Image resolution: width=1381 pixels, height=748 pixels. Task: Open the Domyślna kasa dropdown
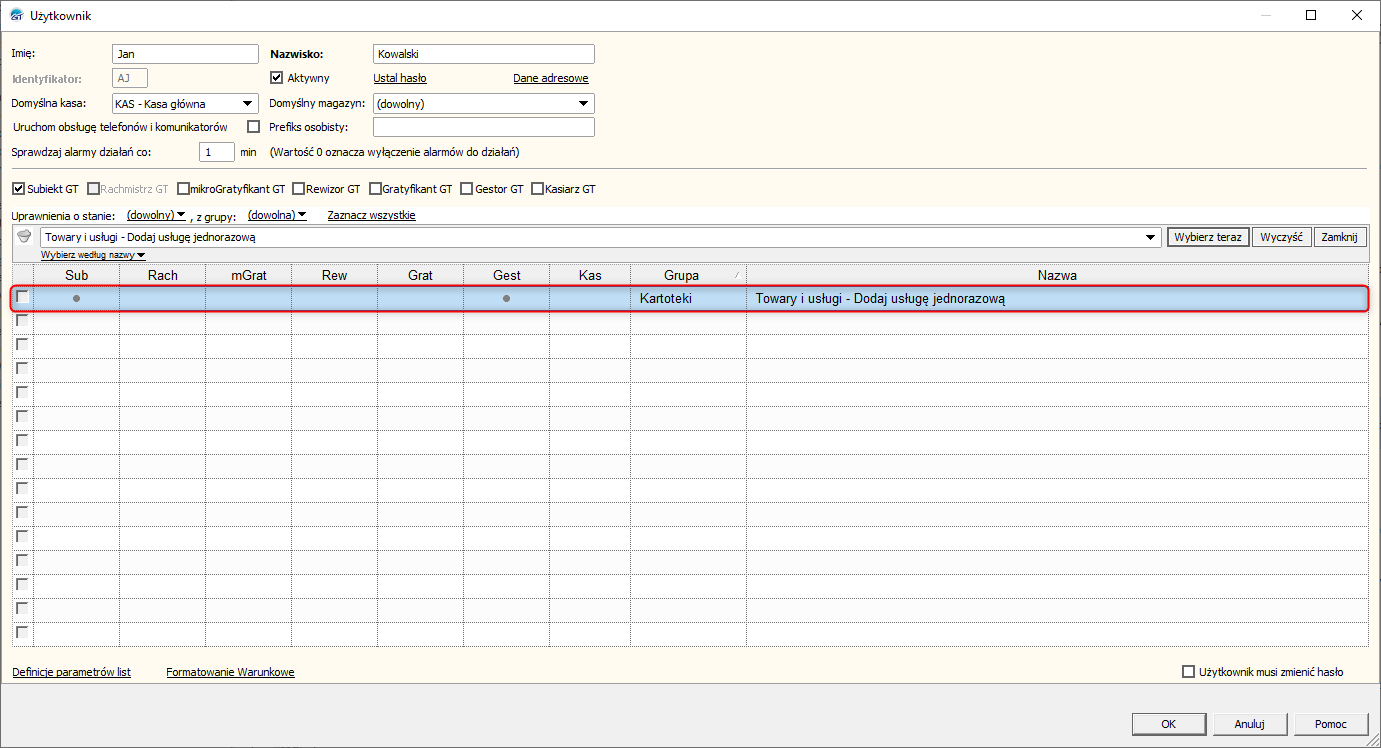point(247,103)
